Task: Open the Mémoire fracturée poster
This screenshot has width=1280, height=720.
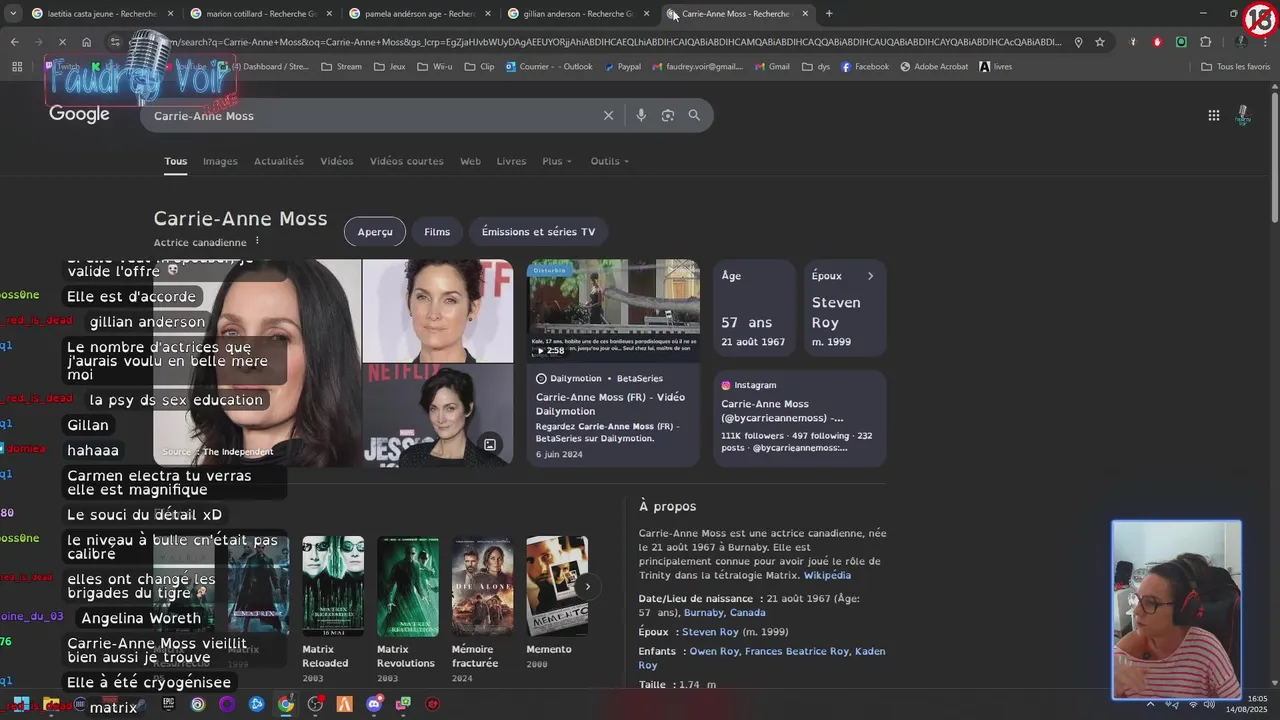Action: (x=482, y=586)
